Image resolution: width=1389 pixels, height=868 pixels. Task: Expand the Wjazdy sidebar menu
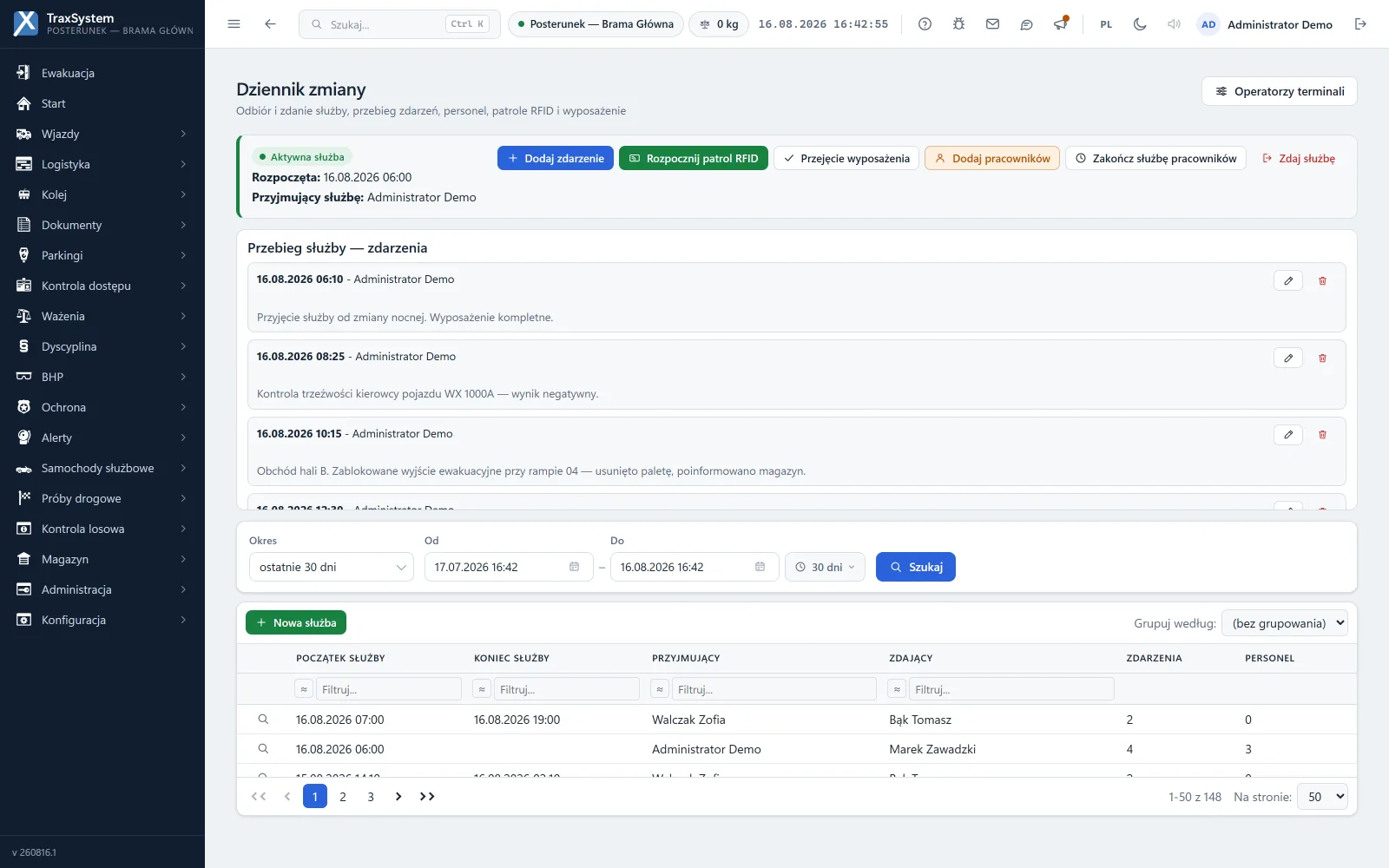102,134
